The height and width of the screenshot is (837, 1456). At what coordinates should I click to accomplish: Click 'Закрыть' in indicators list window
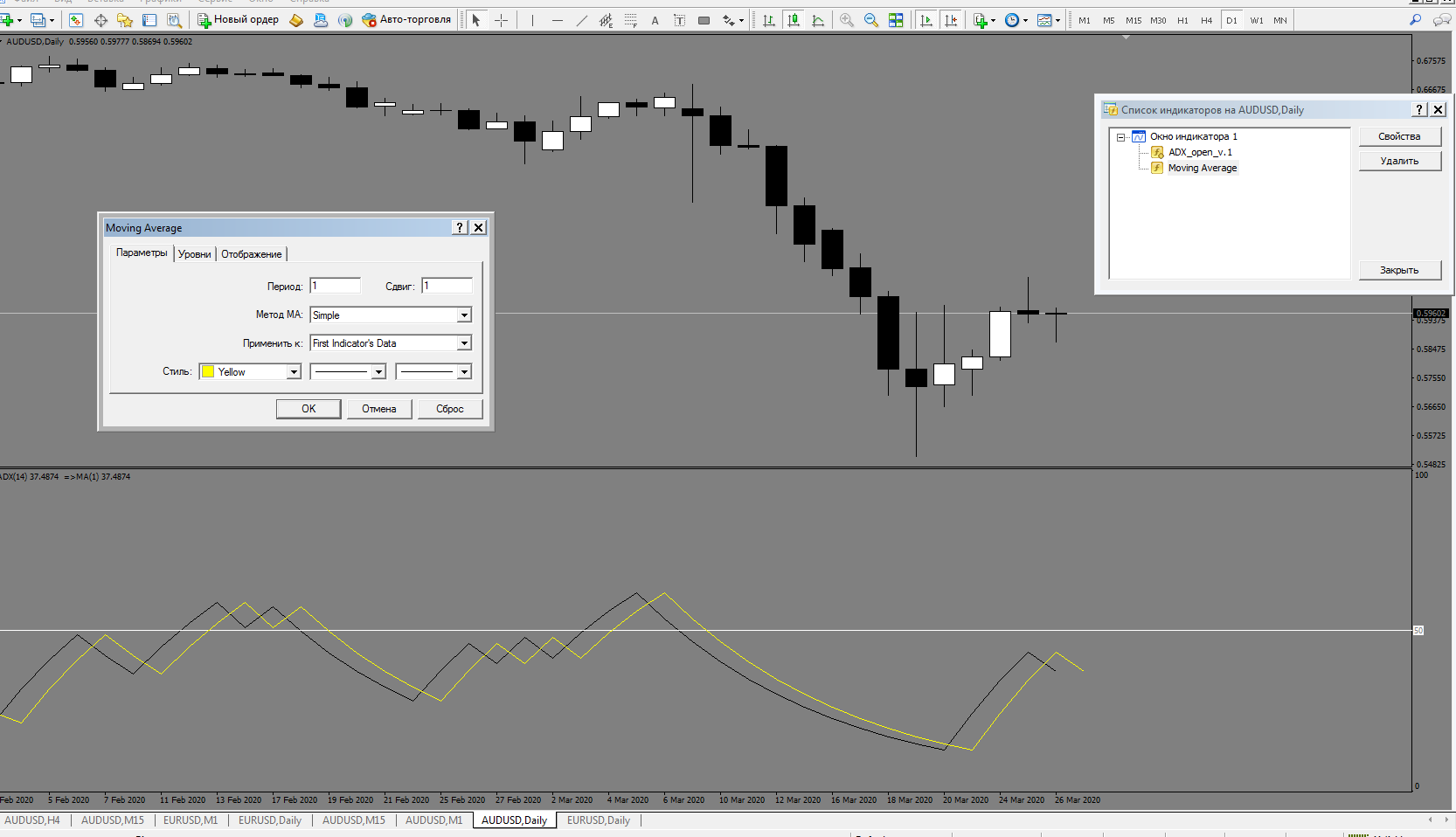[1399, 270]
